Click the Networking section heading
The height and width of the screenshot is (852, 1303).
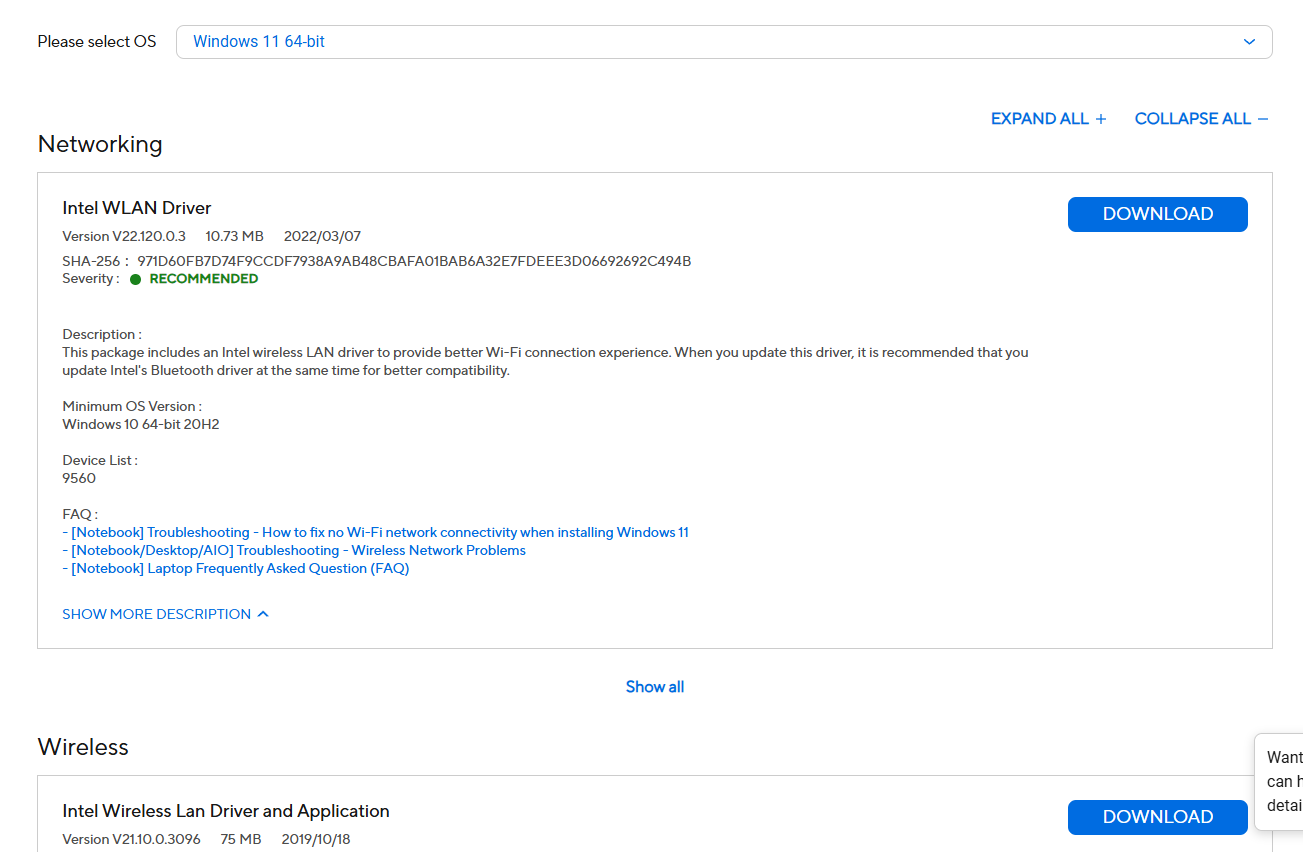(100, 144)
